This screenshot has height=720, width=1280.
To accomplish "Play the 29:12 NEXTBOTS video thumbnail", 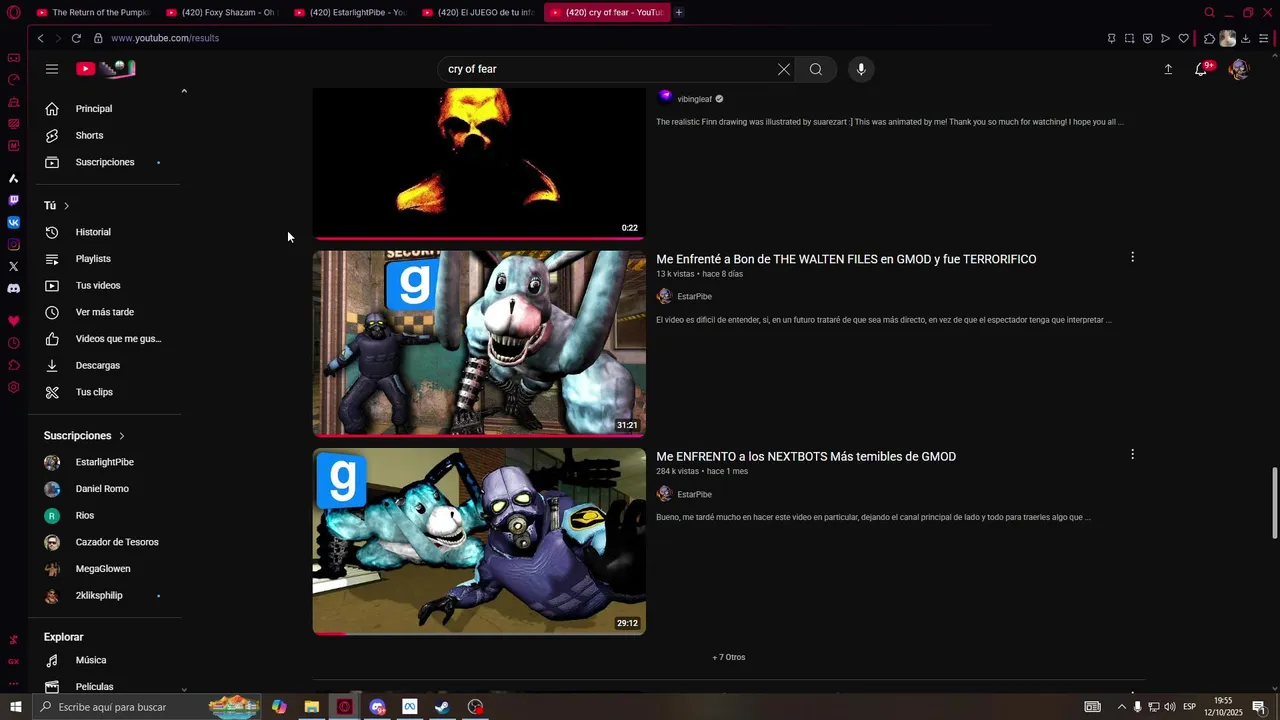I will [x=479, y=541].
